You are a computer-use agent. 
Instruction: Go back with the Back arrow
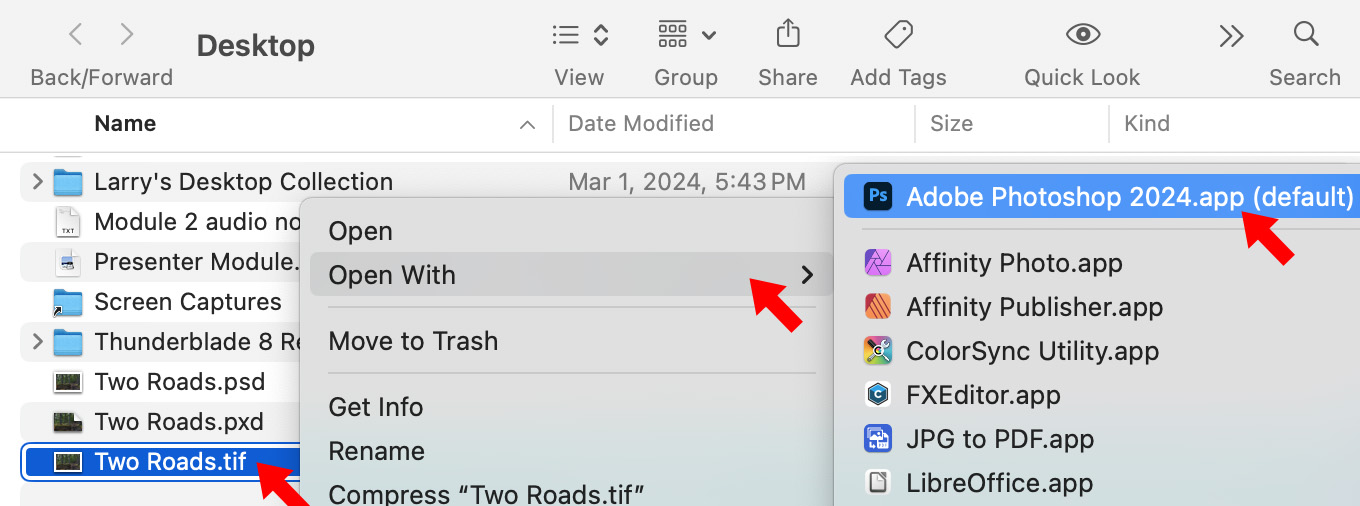pos(75,35)
